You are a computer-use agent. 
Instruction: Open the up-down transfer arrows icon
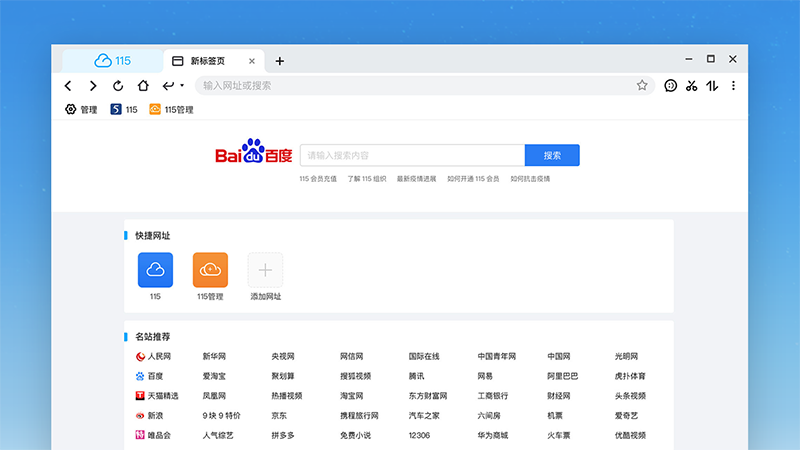tap(712, 86)
